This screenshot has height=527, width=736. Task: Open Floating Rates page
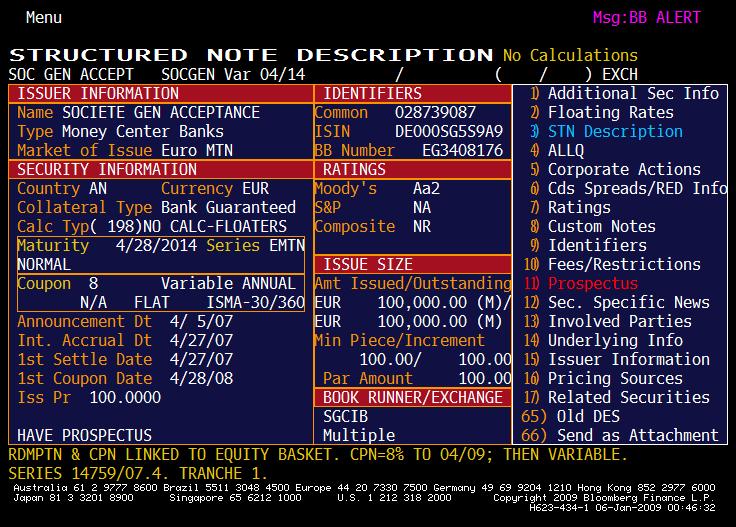pos(602,113)
